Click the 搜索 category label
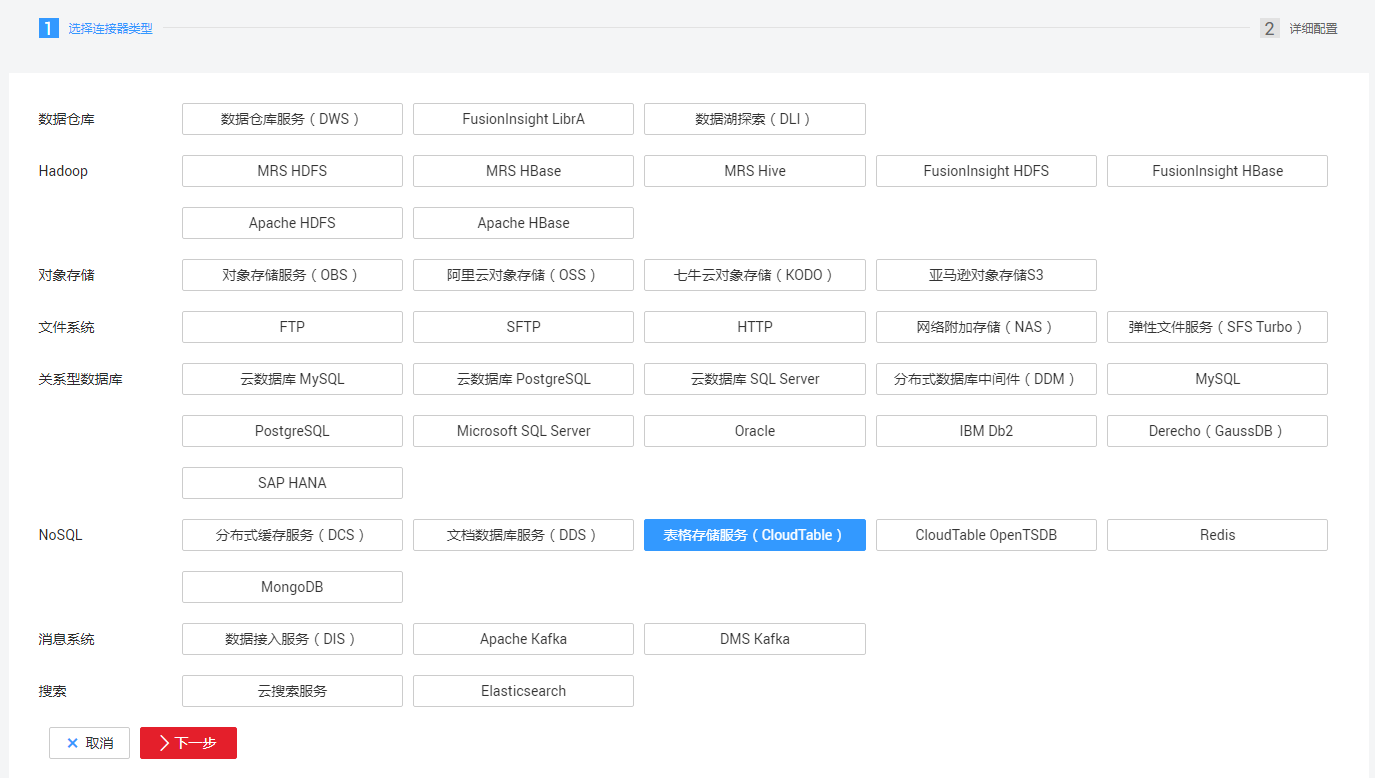The width and height of the screenshot is (1375, 778). [53, 691]
